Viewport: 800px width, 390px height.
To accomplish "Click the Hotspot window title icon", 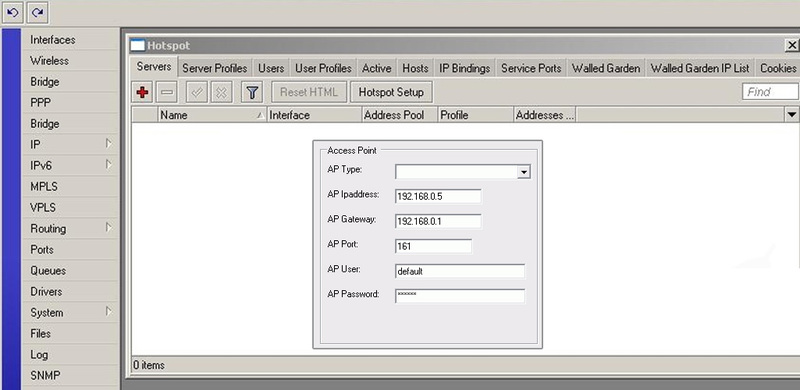I will [x=138, y=45].
